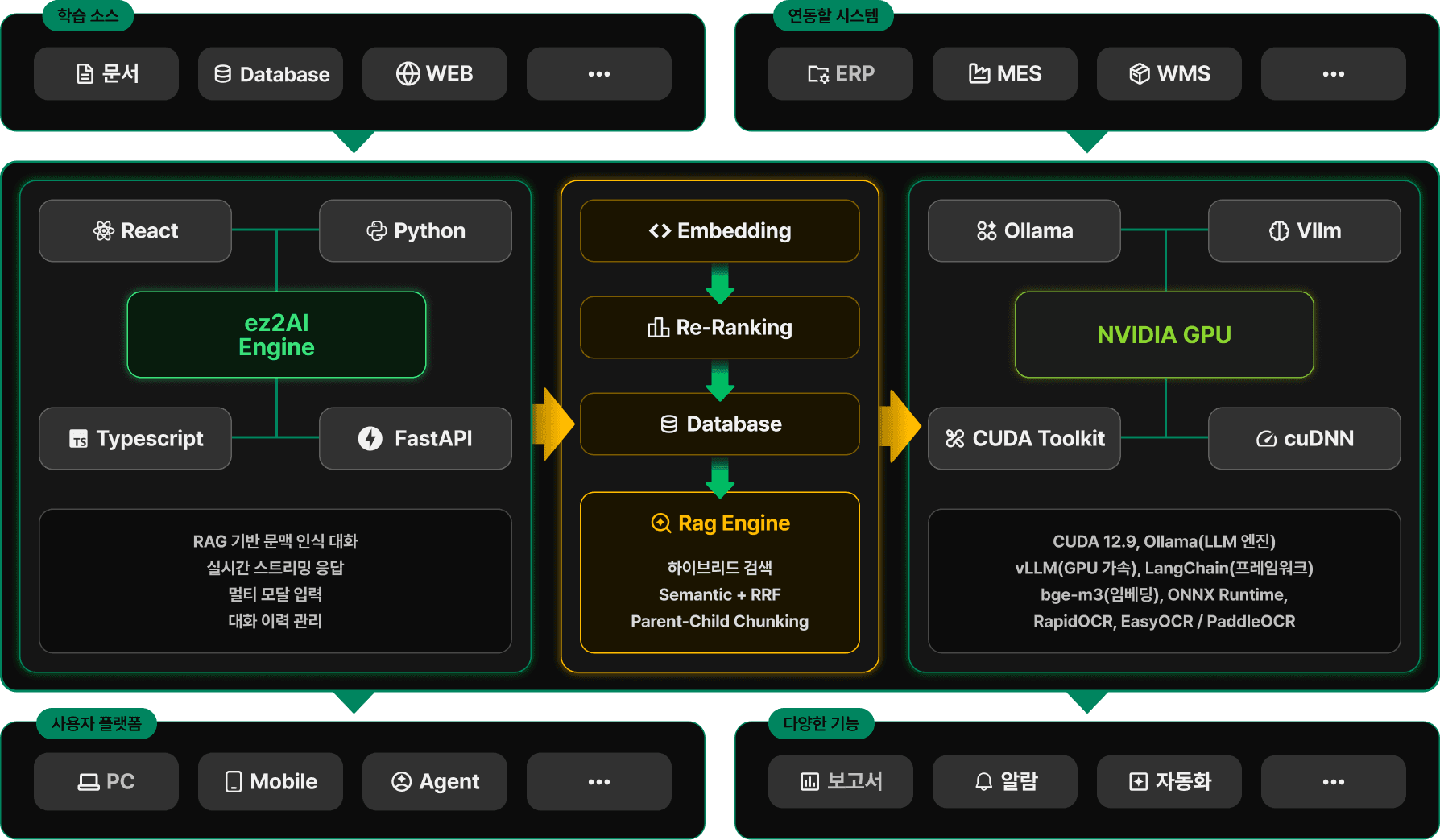Image resolution: width=1440 pixels, height=840 pixels.
Task: Click the Embedding step box
Action: [719, 231]
